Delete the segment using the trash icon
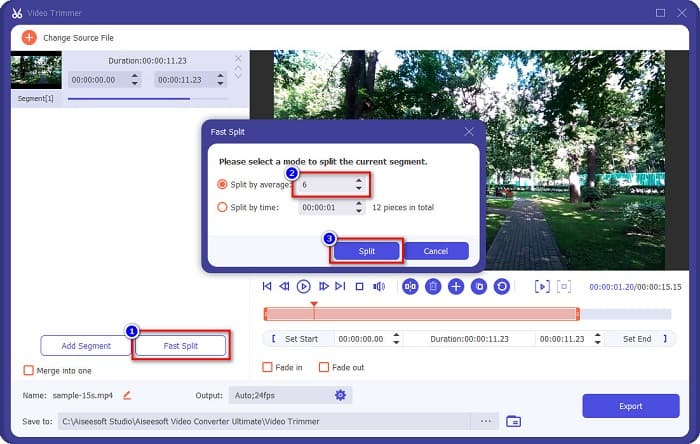Image resolution: width=700 pixels, height=444 pixels. pos(433,286)
